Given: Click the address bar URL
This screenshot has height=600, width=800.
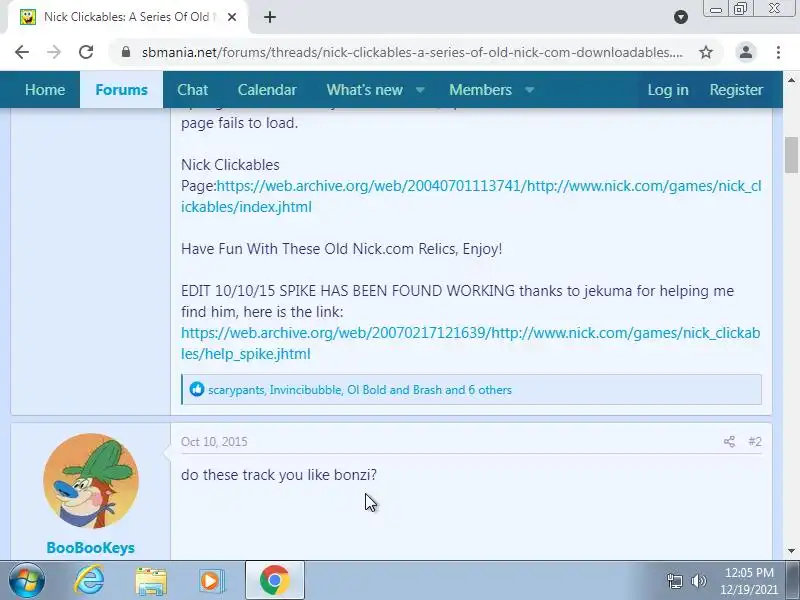Looking at the screenshot, I should (x=412, y=52).
